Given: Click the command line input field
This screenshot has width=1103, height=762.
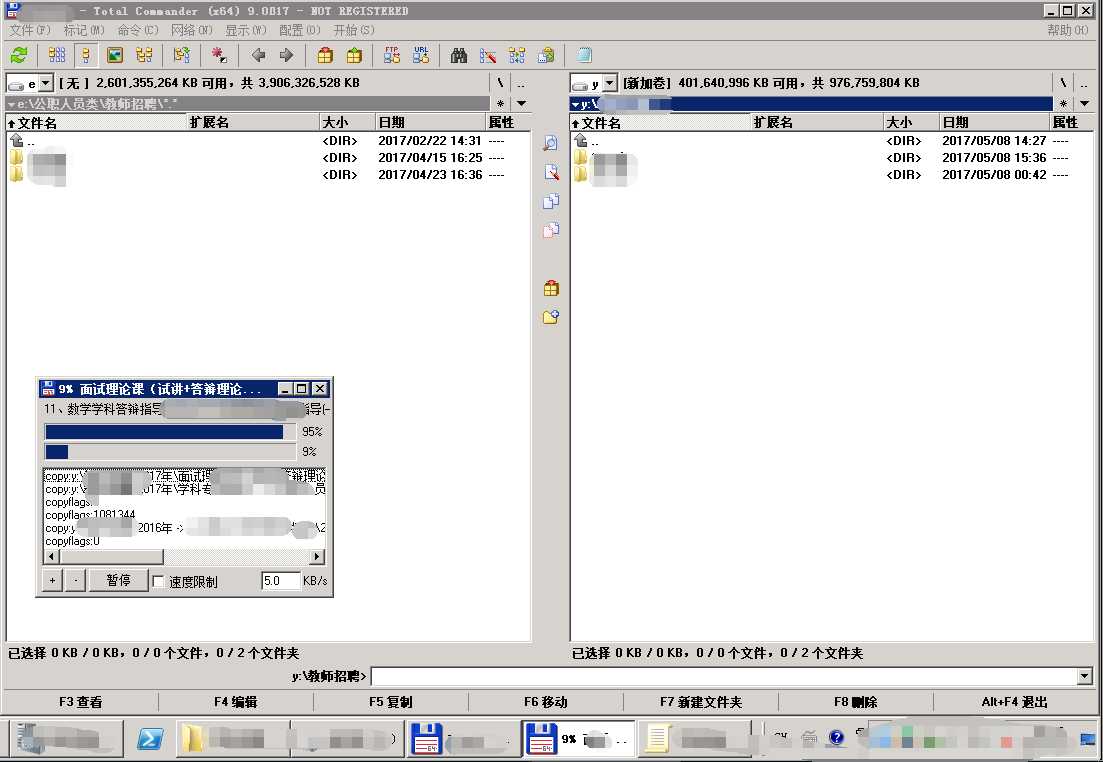Looking at the screenshot, I should click(x=724, y=676).
